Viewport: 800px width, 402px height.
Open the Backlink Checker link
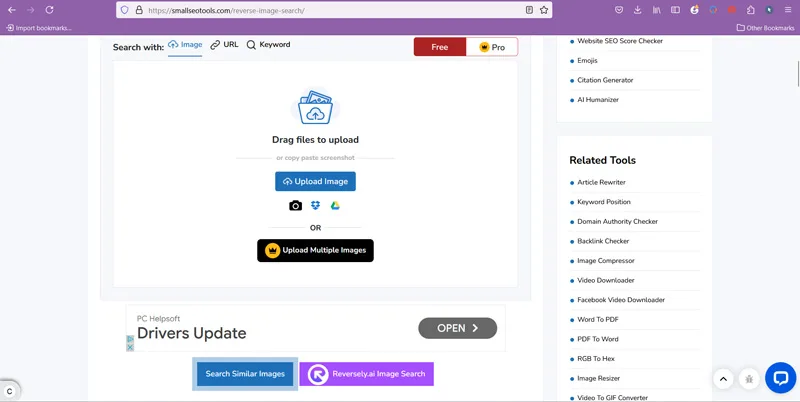[x=603, y=241]
